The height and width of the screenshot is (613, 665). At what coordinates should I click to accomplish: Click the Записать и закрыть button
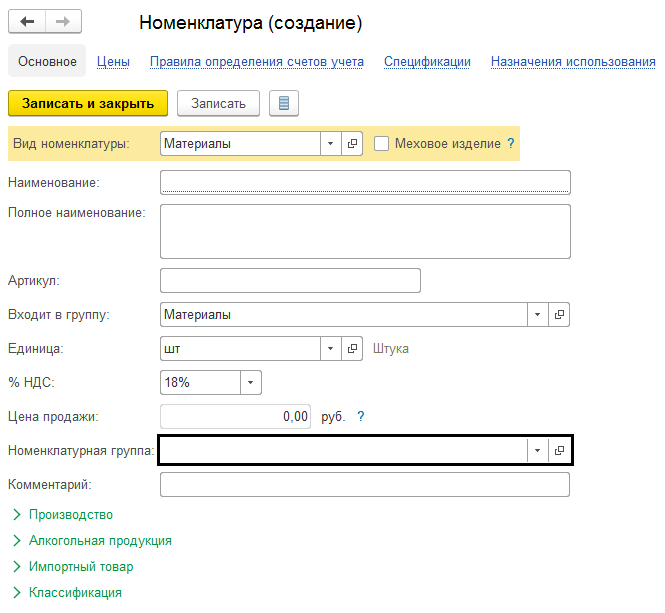(x=88, y=103)
